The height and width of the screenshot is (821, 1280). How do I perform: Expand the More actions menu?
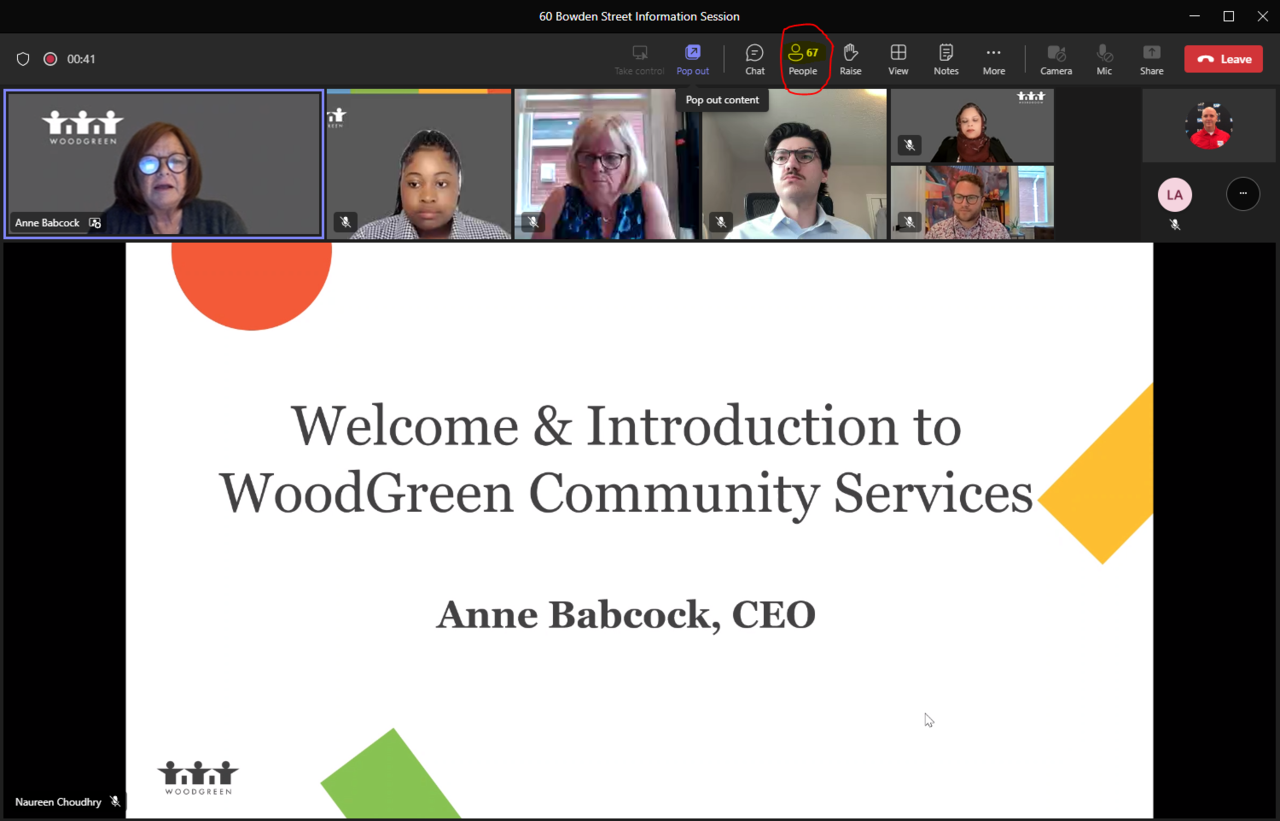click(993, 59)
